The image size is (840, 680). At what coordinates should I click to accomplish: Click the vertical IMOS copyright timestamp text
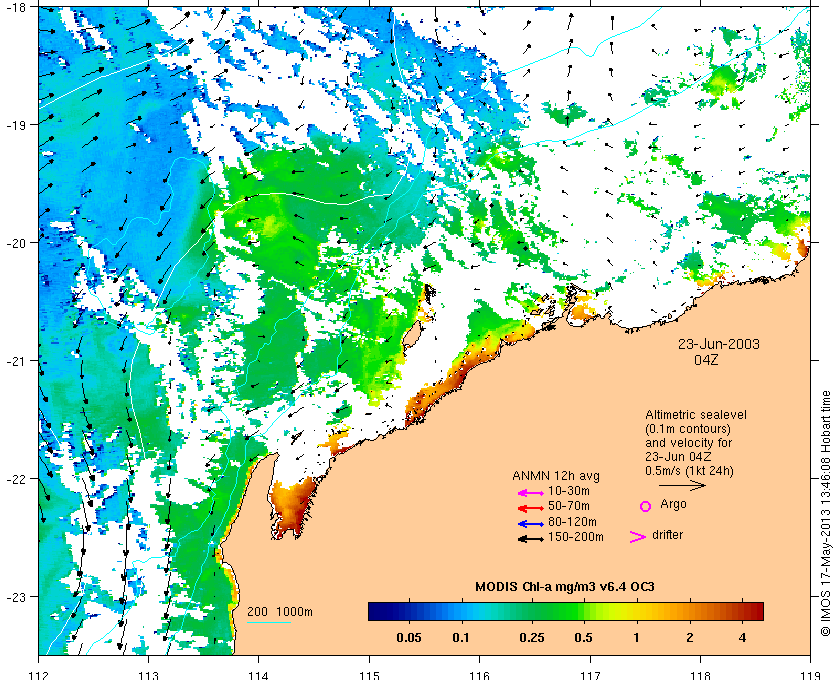[x=826, y=513]
